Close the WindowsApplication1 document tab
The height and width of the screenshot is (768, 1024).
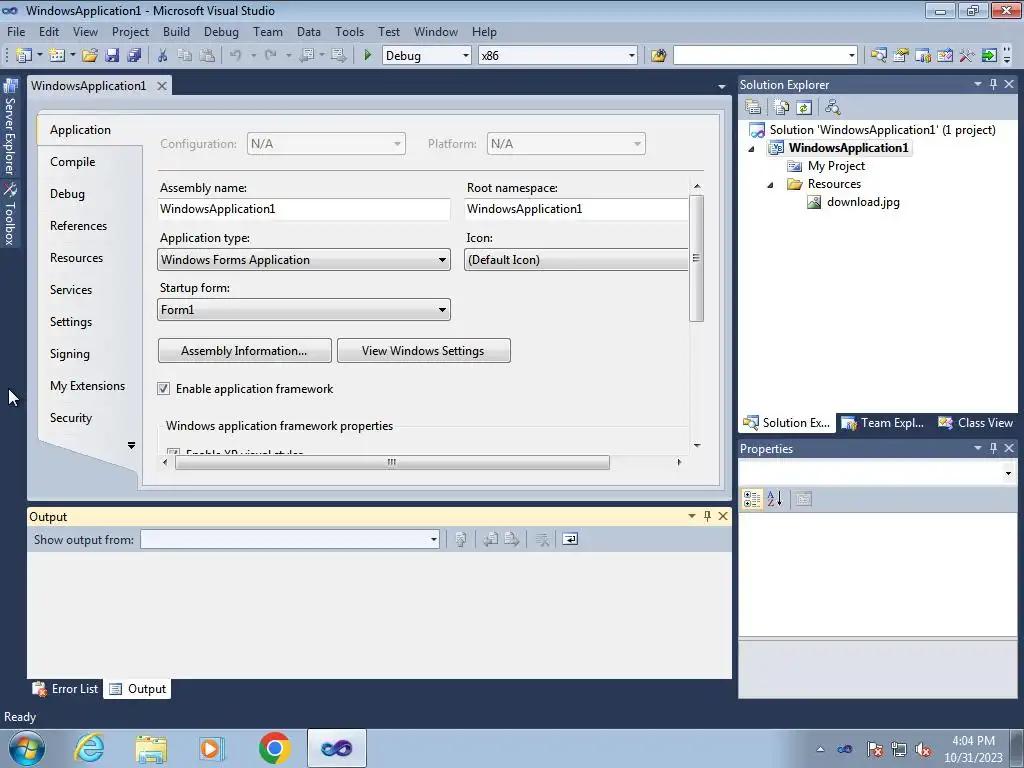pos(161,86)
